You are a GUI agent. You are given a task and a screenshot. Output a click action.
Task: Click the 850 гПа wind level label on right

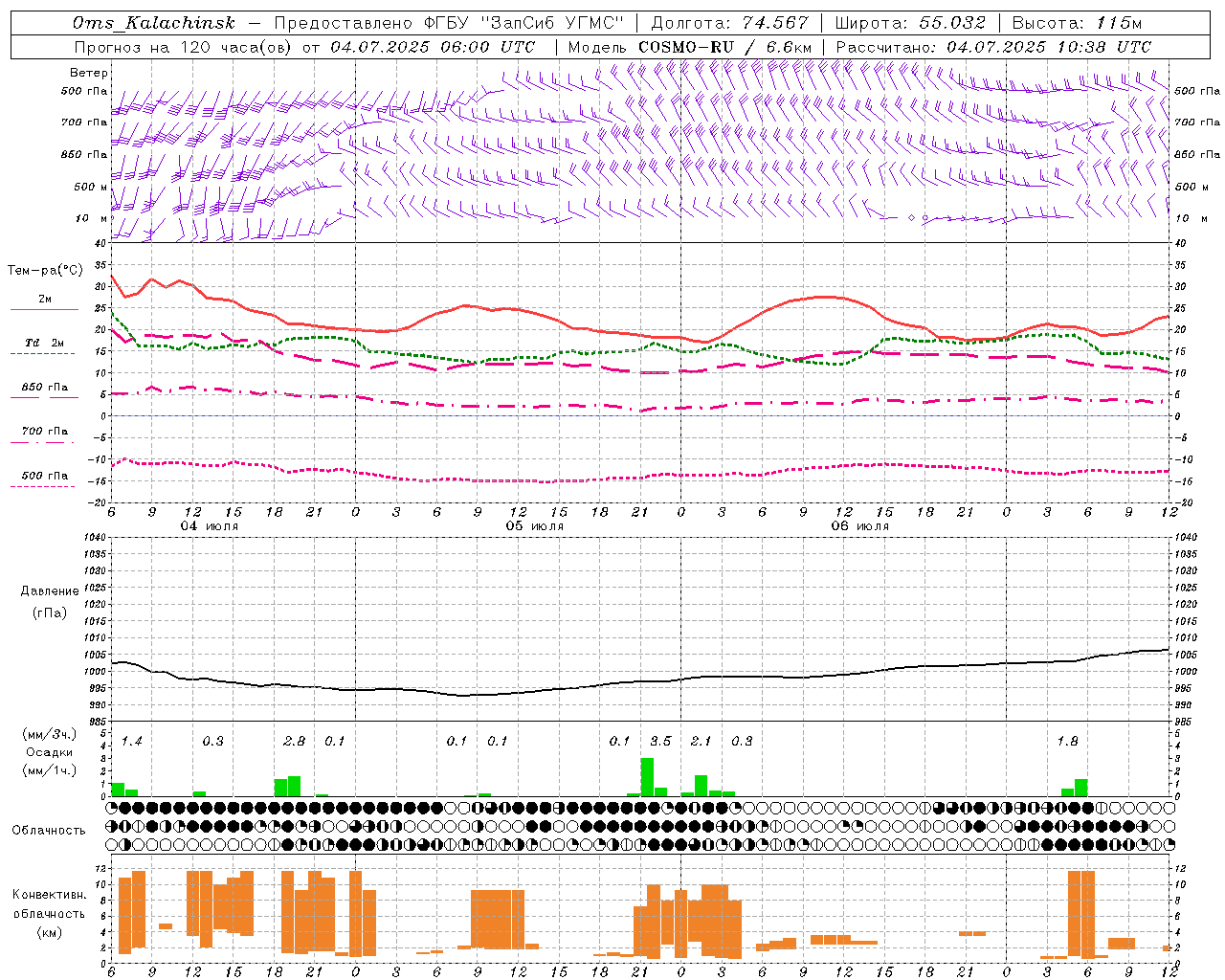point(1197,154)
